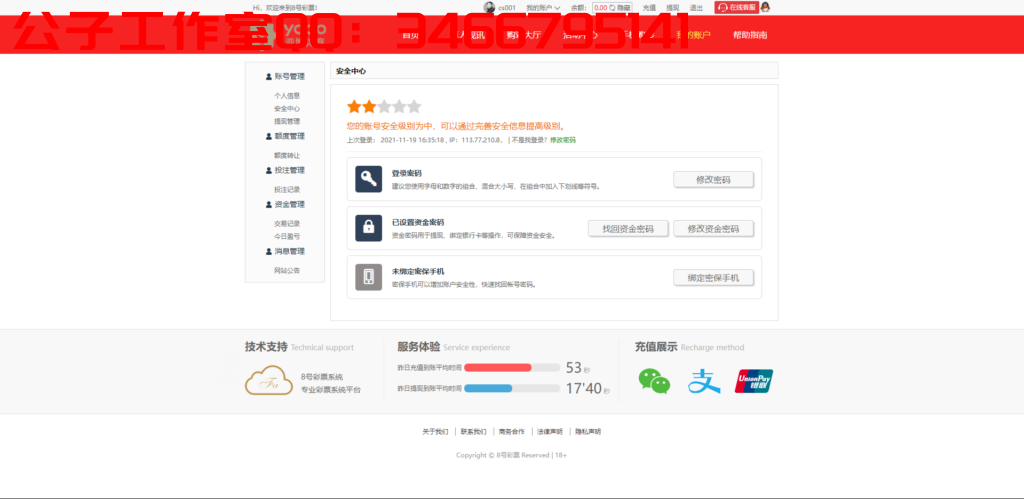Open 投注记录 in sidebar
This screenshot has width=1024, height=499.
[287, 189]
